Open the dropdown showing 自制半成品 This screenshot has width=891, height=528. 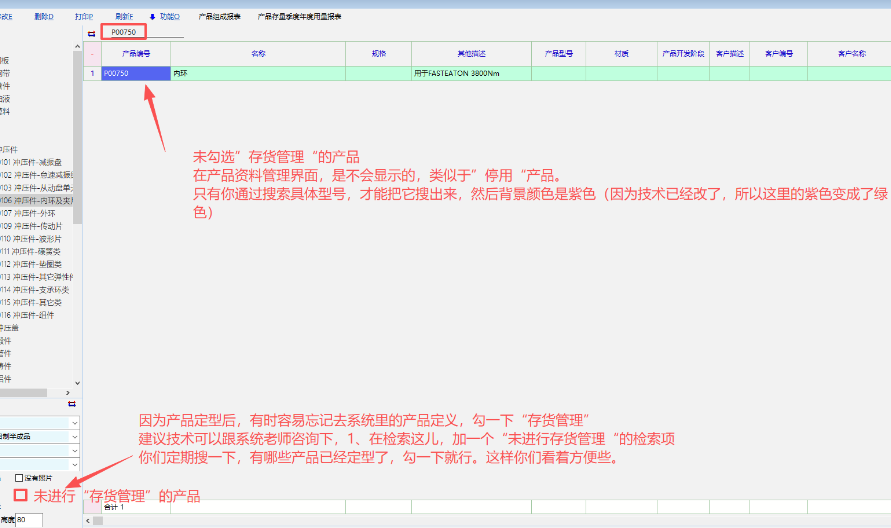click(74, 437)
